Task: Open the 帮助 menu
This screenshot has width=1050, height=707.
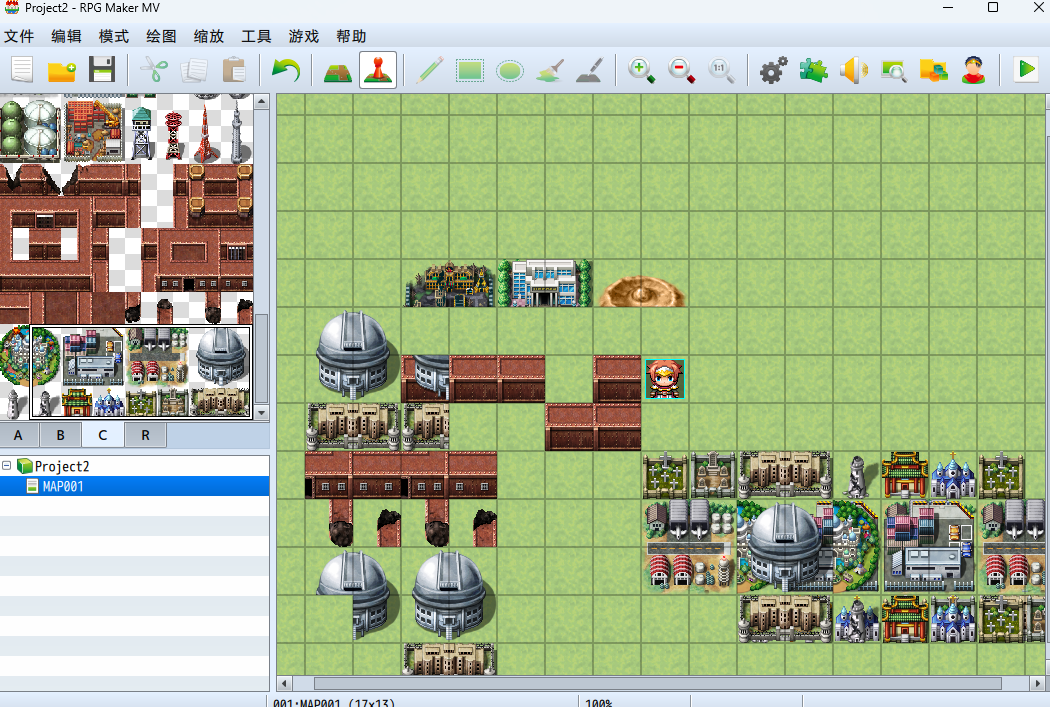Action: [352, 36]
